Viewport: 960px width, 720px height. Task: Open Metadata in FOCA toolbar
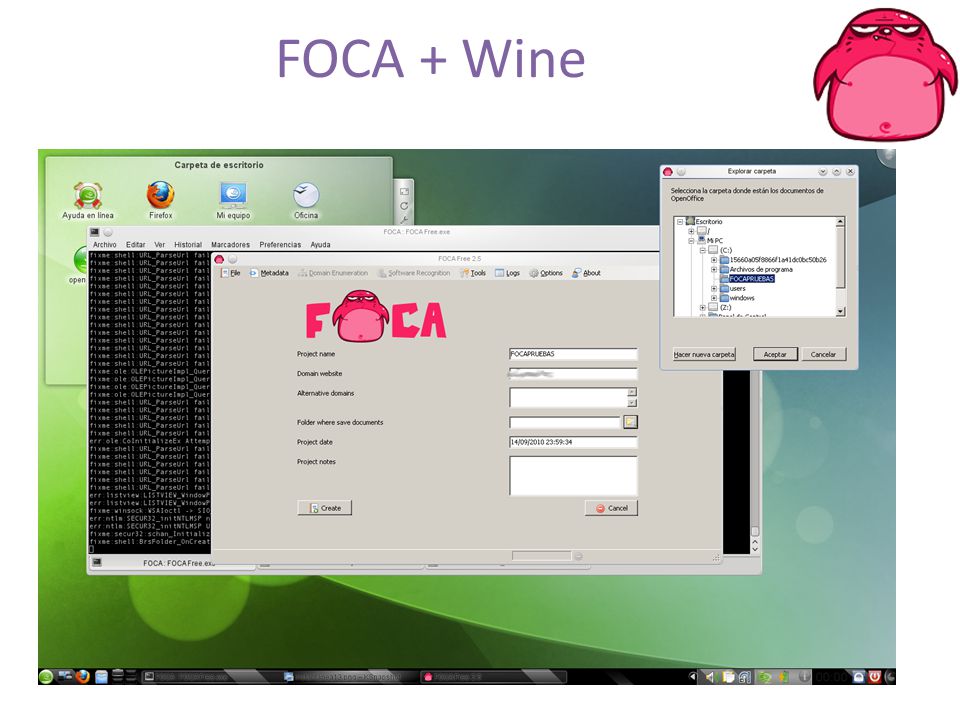(x=269, y=273)
